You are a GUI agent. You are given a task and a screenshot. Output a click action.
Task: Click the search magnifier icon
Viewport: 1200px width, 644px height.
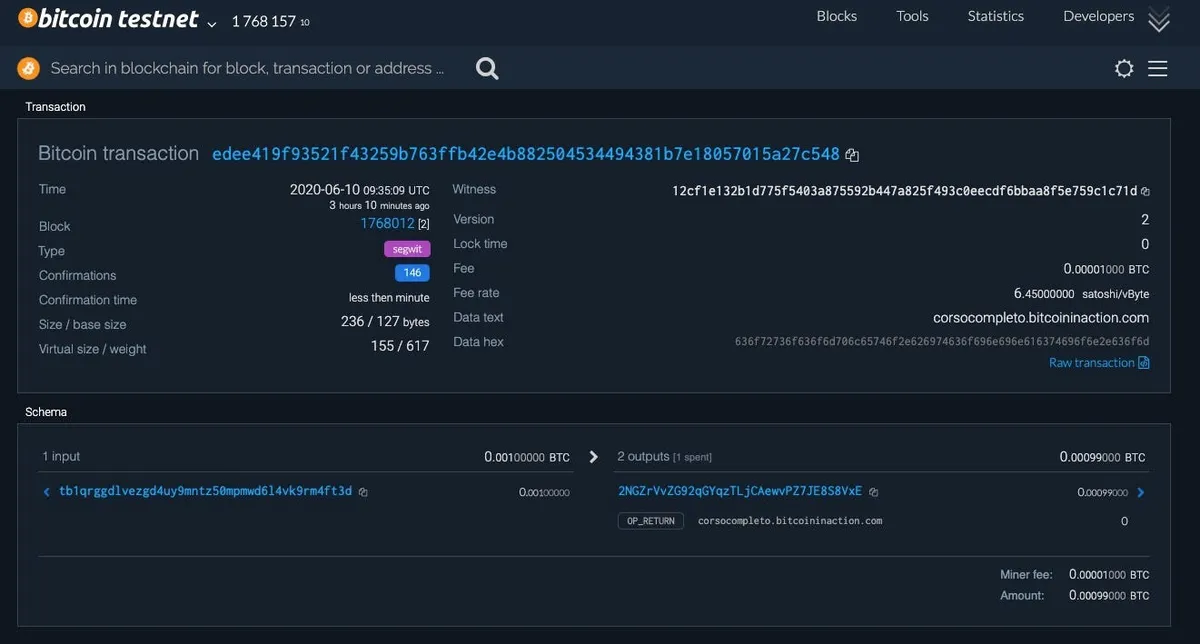click(487, 68)
